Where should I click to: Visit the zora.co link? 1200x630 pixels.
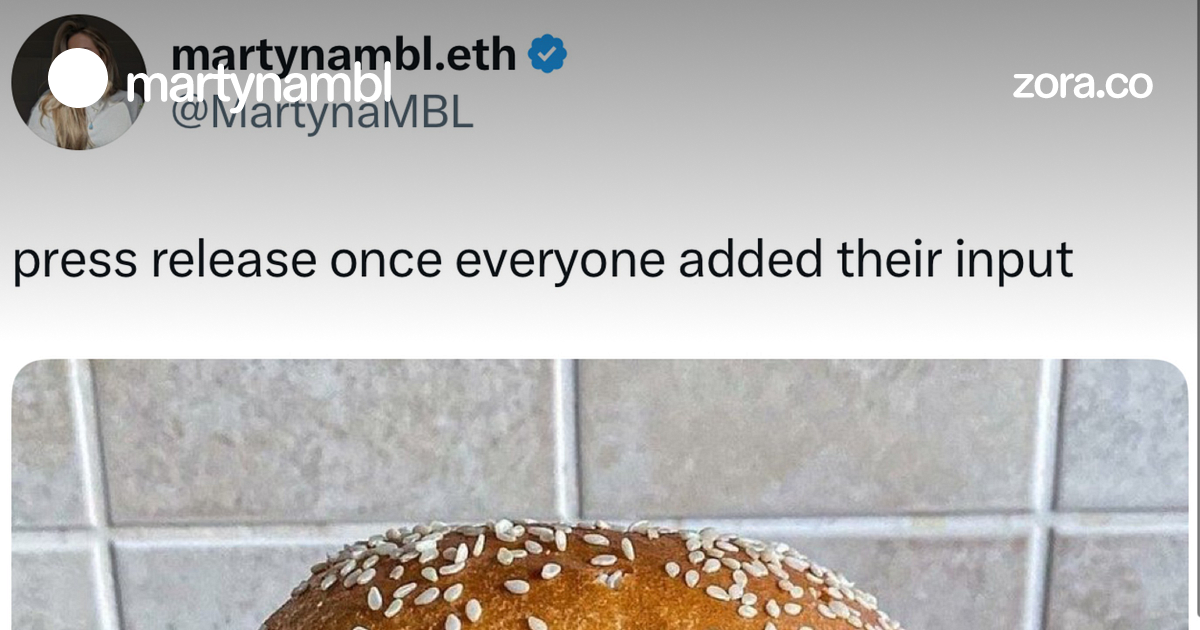pos(1083,84)
